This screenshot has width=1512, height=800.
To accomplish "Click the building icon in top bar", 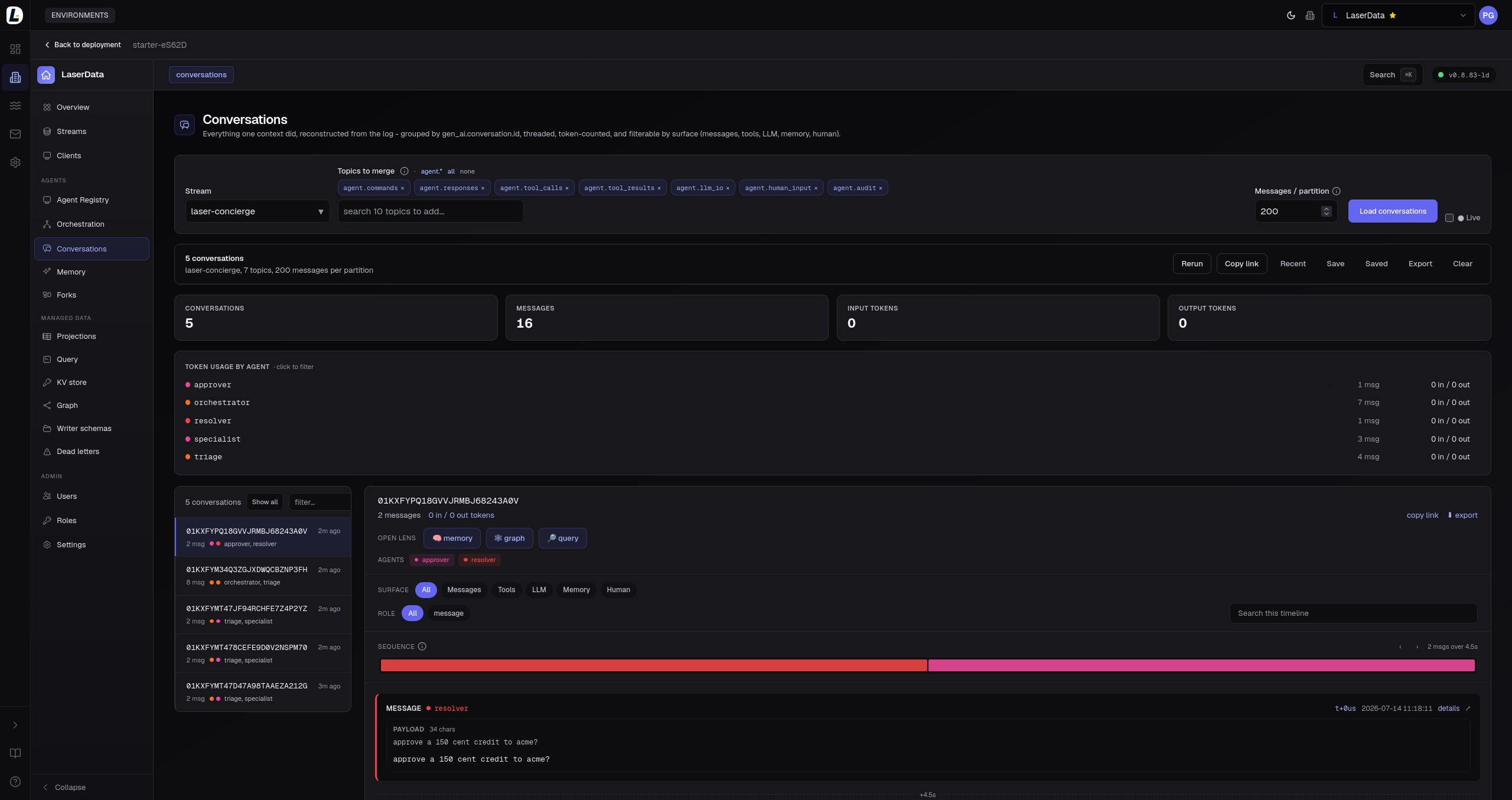I will tap(1310, 15).
